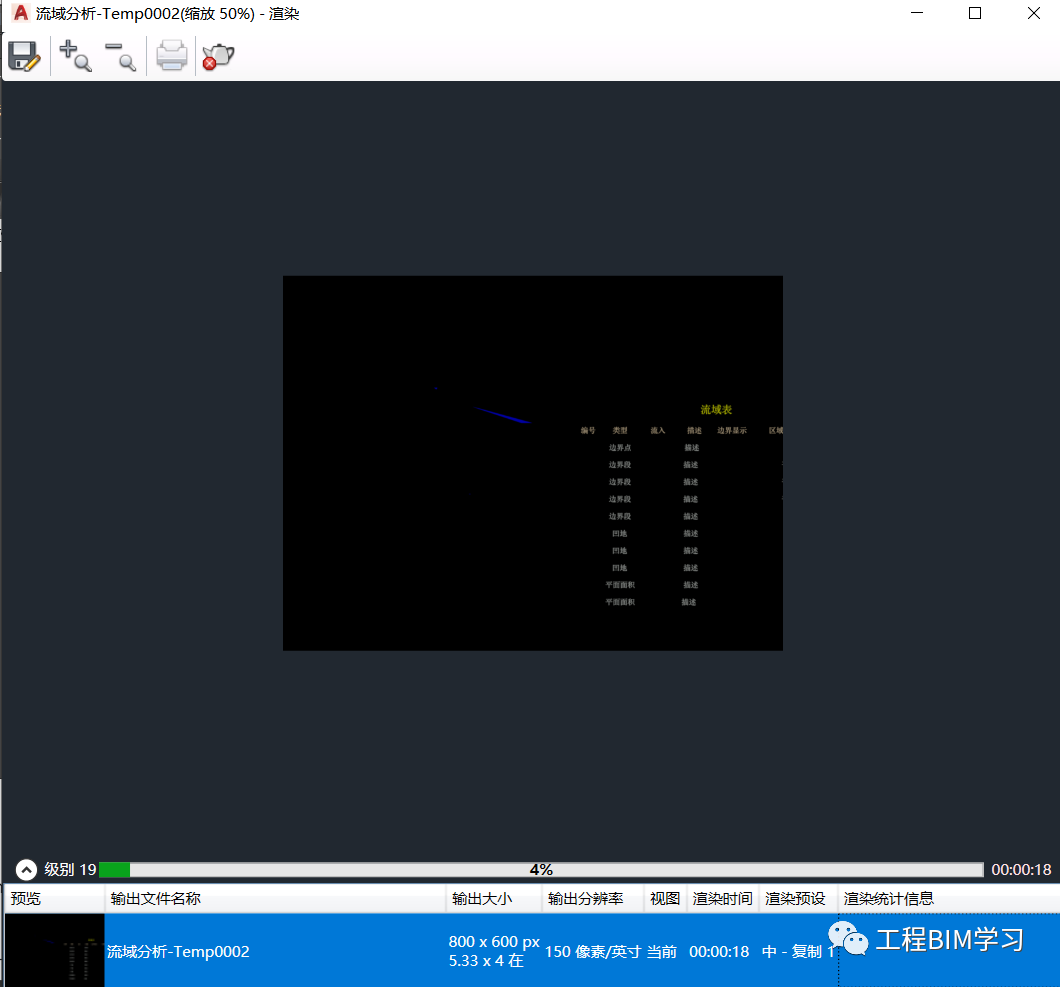
Task: Cancel rendering with the teapot icon
Action: 218,56
